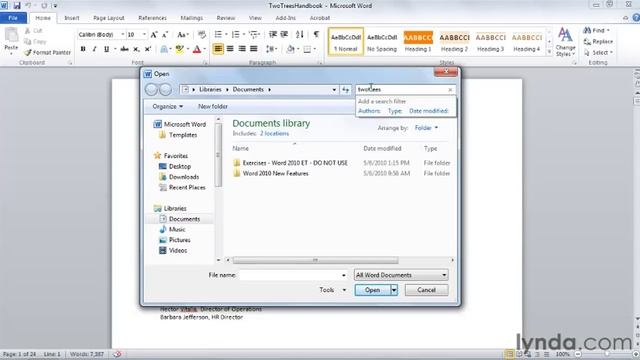The width and height of the screenshot is (640, 360).
Task: Select Downloads under Favorites
Action: [179, 177]
